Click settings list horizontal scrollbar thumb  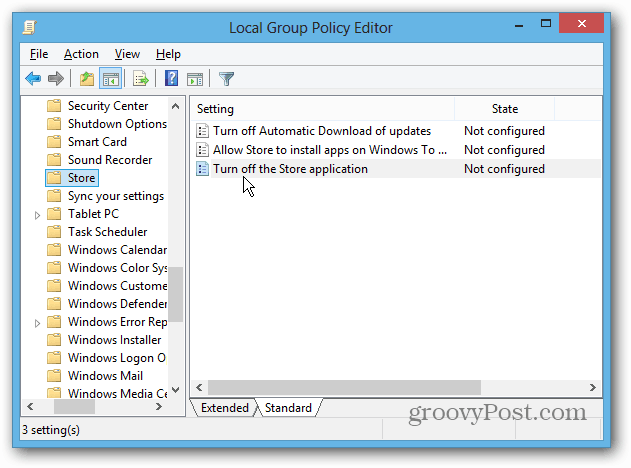pyautogui.click(x=344, y=388)
